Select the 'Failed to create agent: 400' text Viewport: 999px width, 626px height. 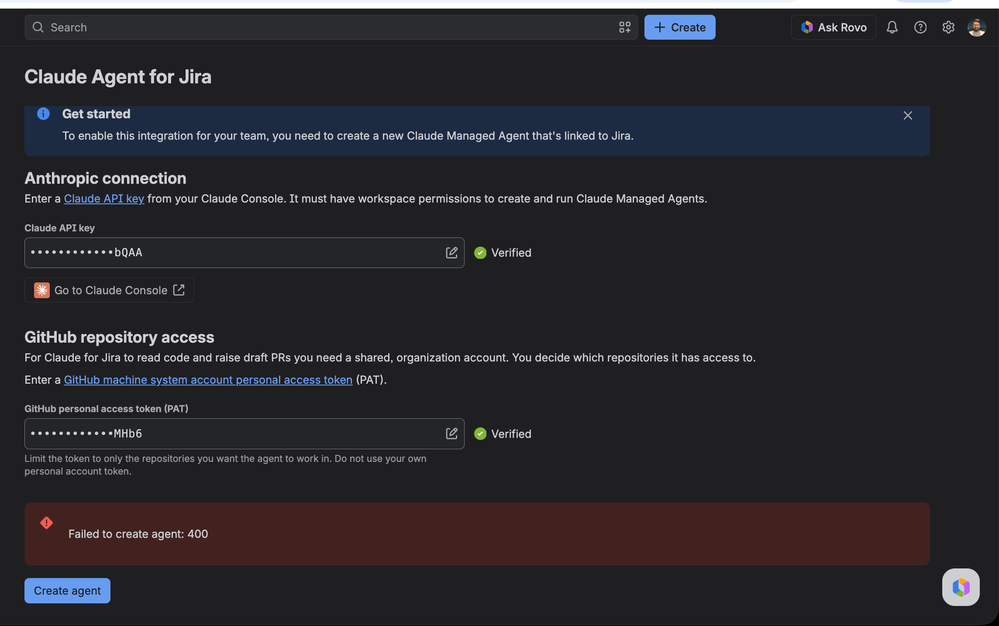(138, 534)
